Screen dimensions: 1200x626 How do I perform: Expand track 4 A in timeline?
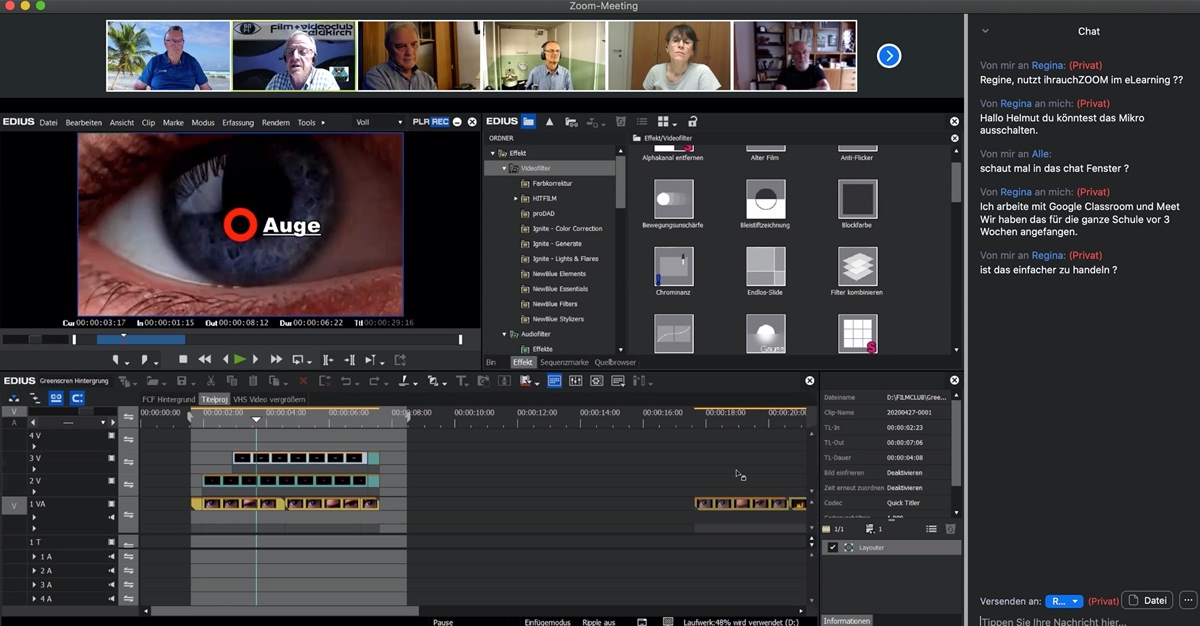point(34,599)
